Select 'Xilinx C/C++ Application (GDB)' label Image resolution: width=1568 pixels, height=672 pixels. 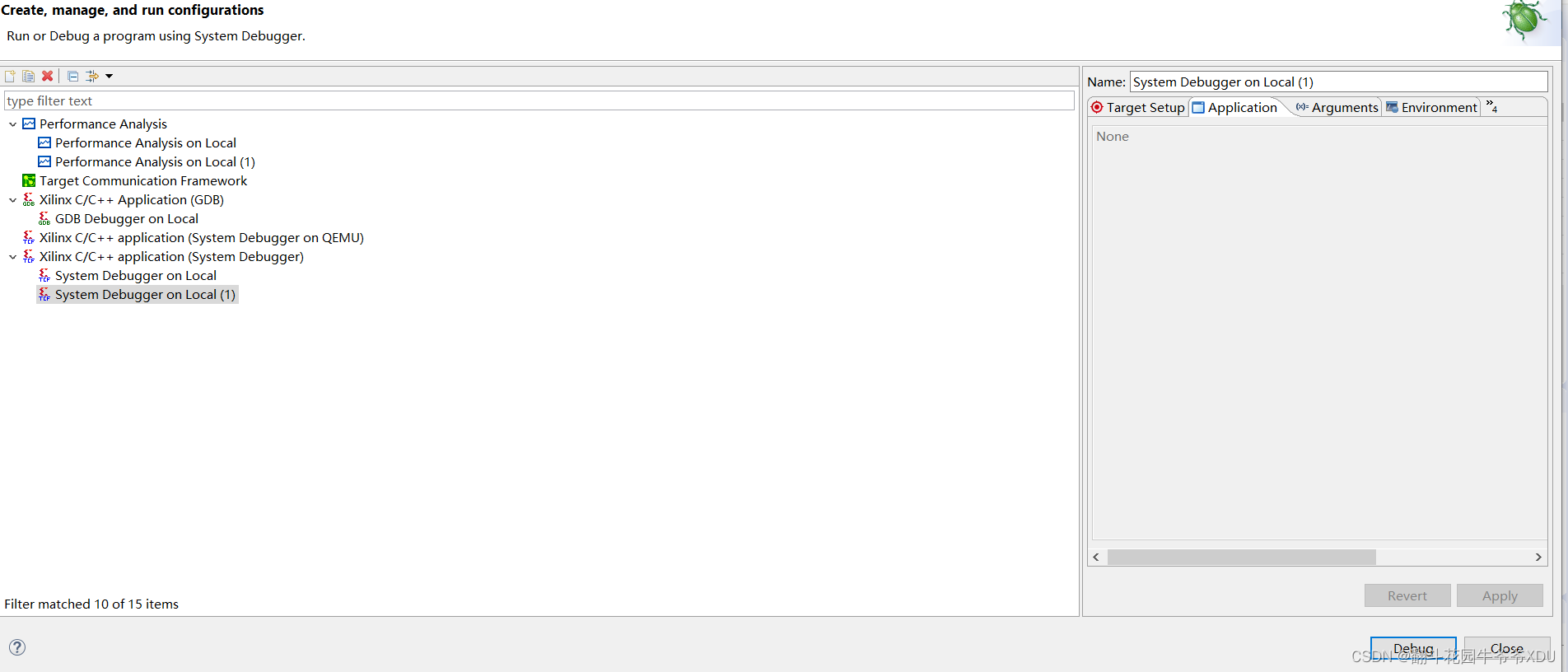[132, 199]
